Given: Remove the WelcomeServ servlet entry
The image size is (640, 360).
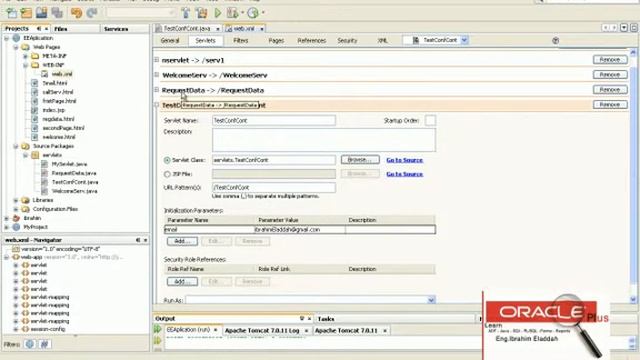Looking at the screenshot, I should (610, 75).
